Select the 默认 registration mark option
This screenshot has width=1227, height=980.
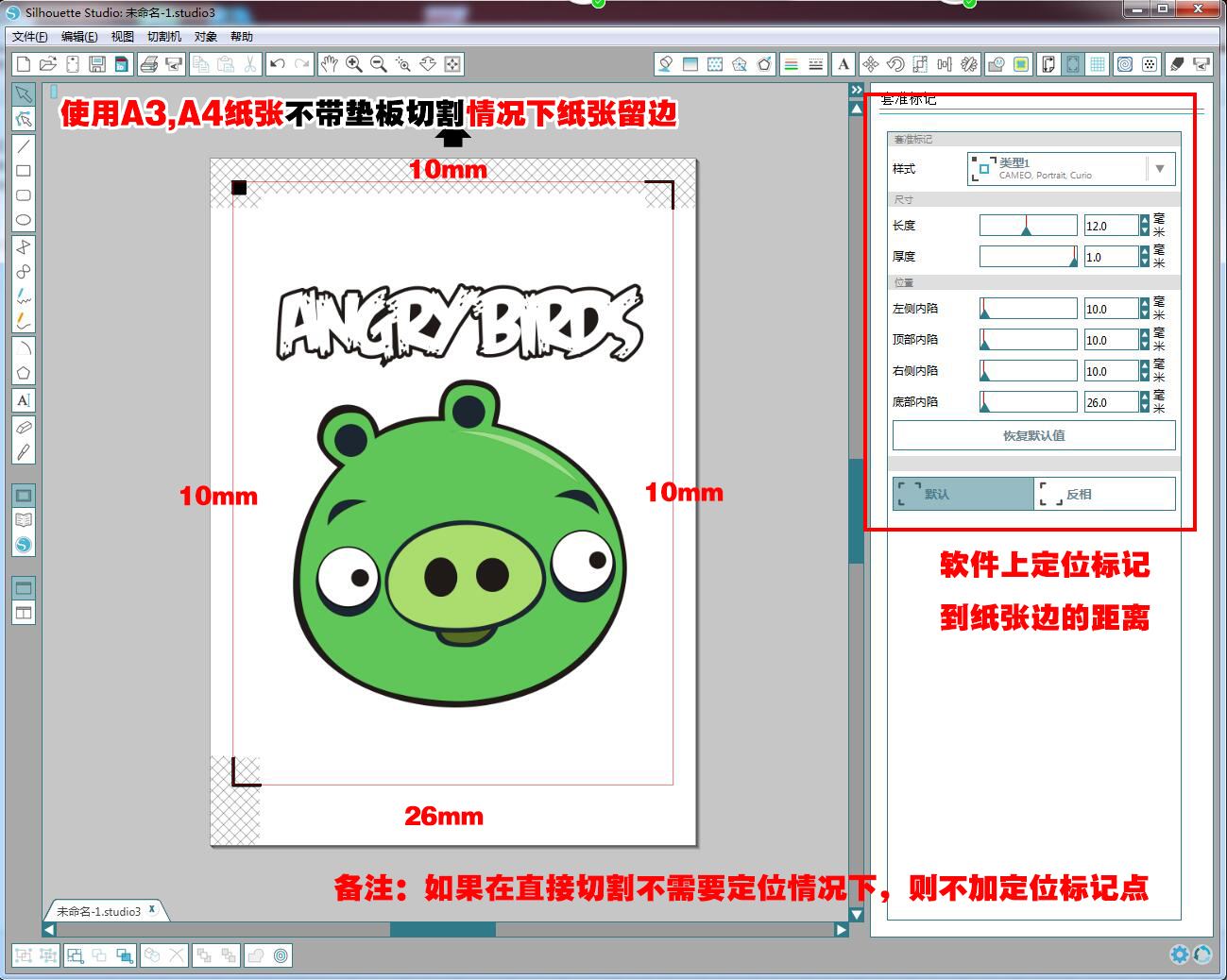963,494
